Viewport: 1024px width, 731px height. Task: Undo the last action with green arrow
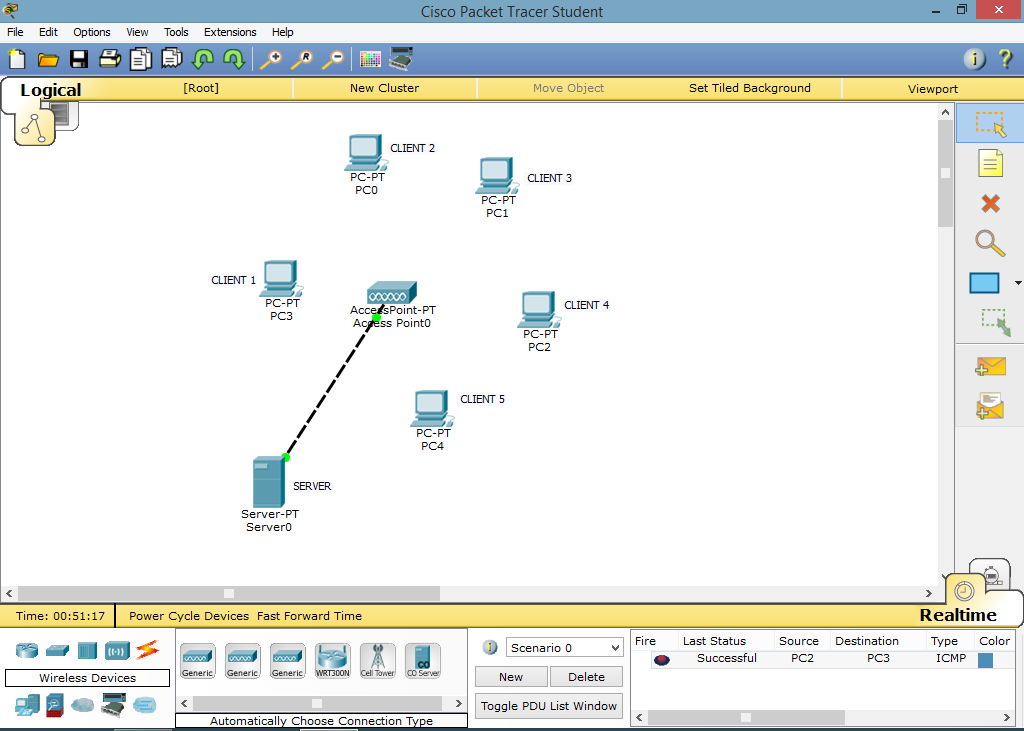point(202,59)
